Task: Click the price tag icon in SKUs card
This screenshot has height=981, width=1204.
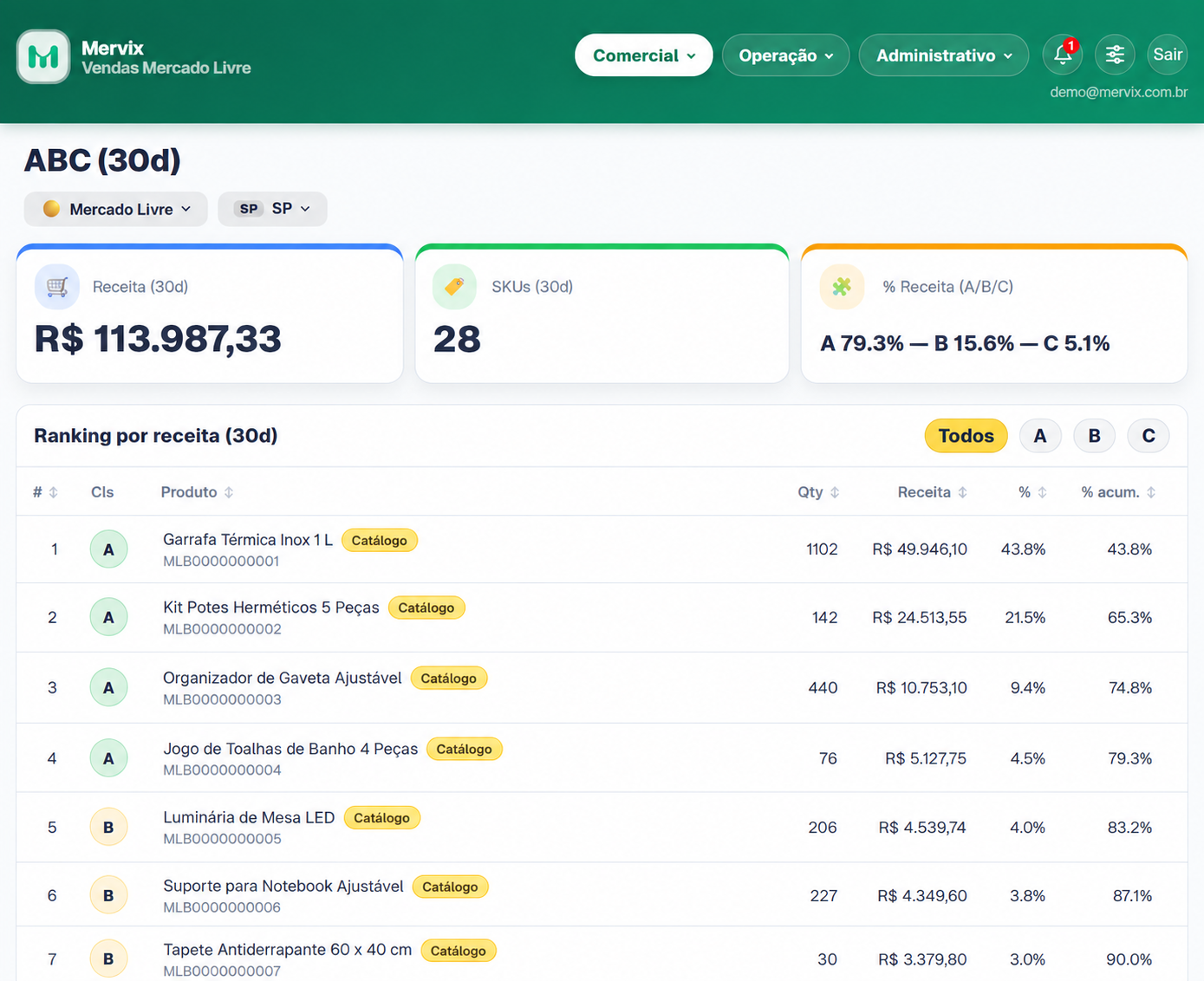Action: point(454,287)
